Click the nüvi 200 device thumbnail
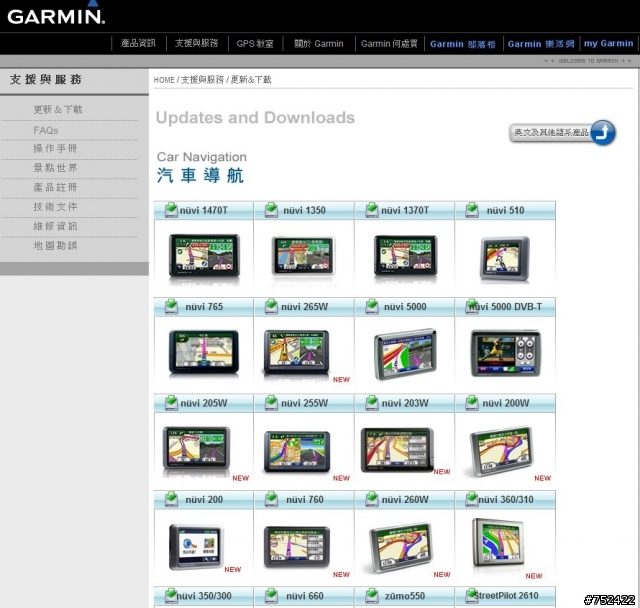 196,547
